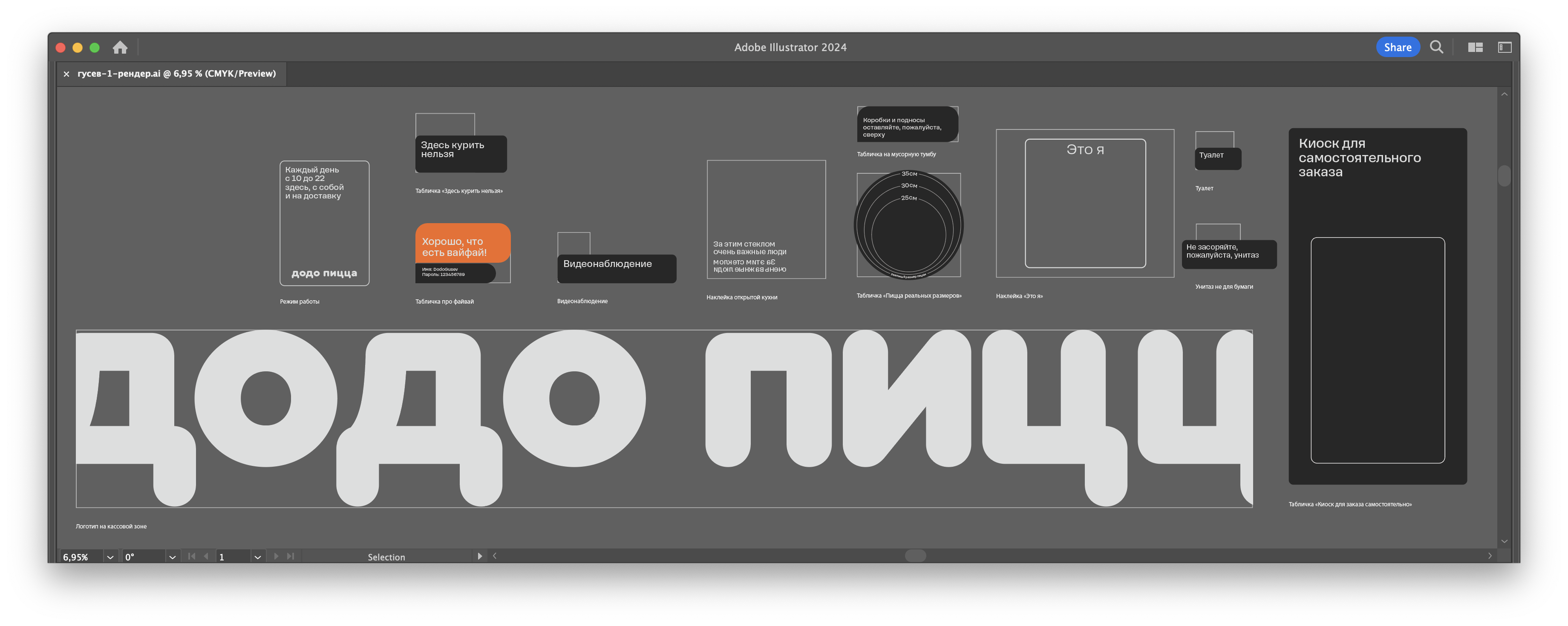1568x626 pixels.
Task: Select the 'Каждый день с 10 до 22' text
Action: 314,183
